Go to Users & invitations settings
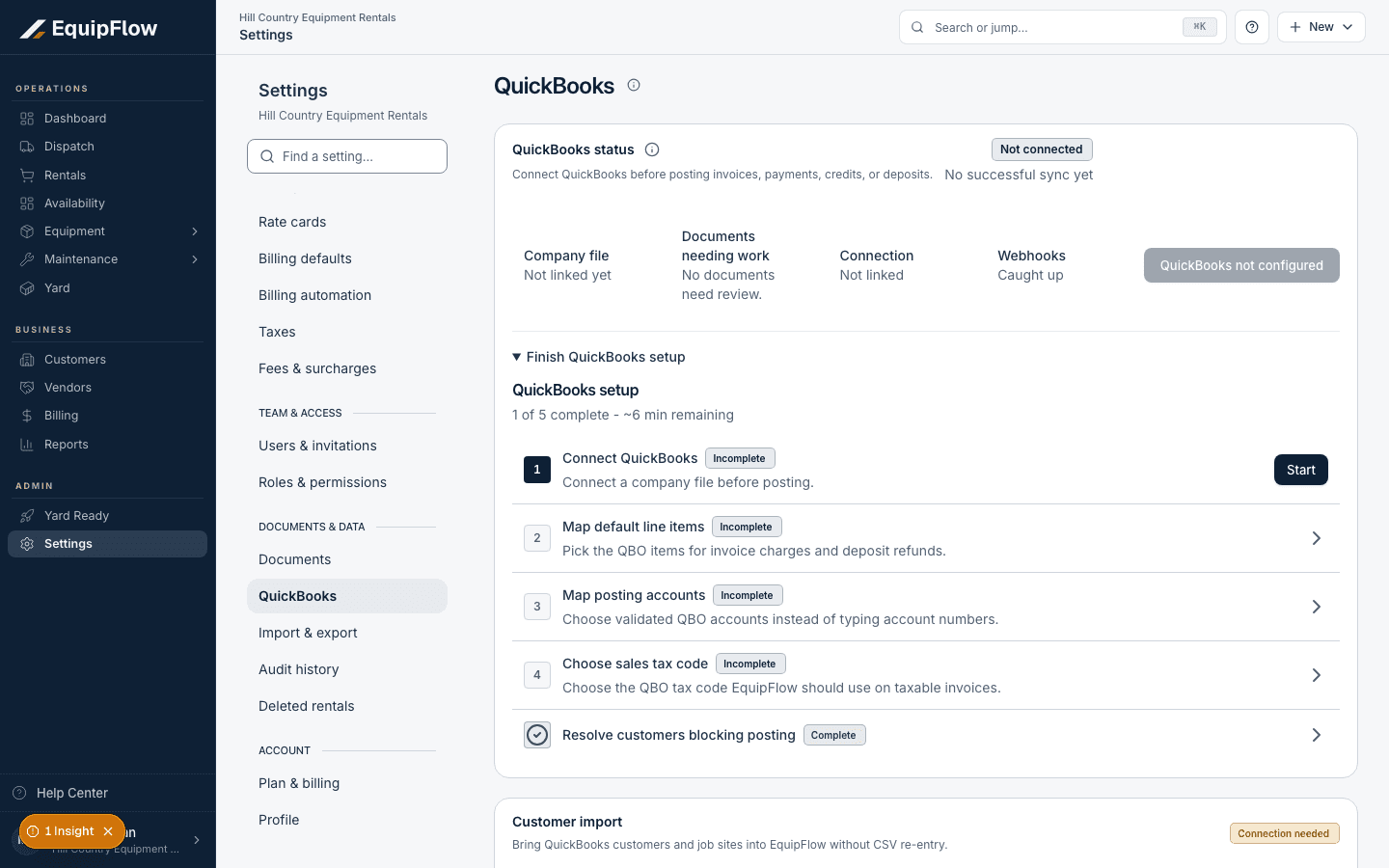 pyautogui.click(x=347, y=446)
